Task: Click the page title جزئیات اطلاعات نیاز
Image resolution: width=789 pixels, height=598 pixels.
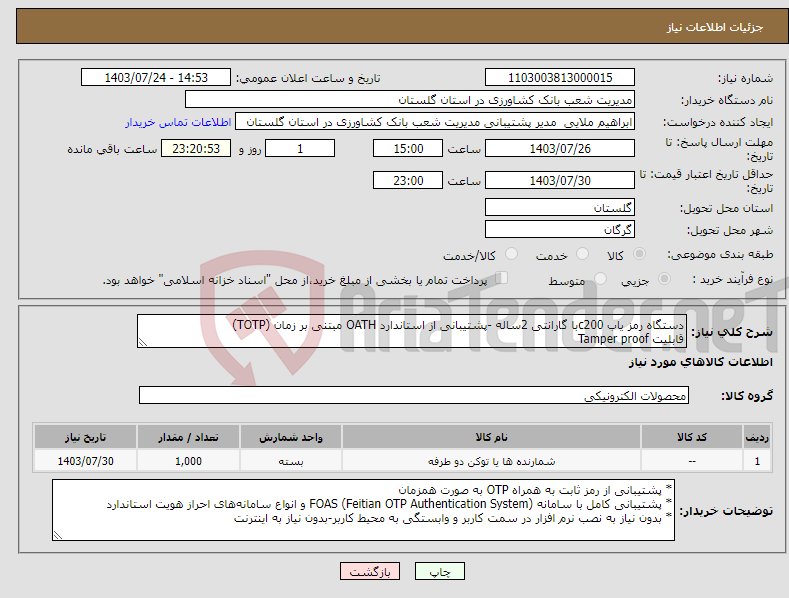Action: coord(715,27)
